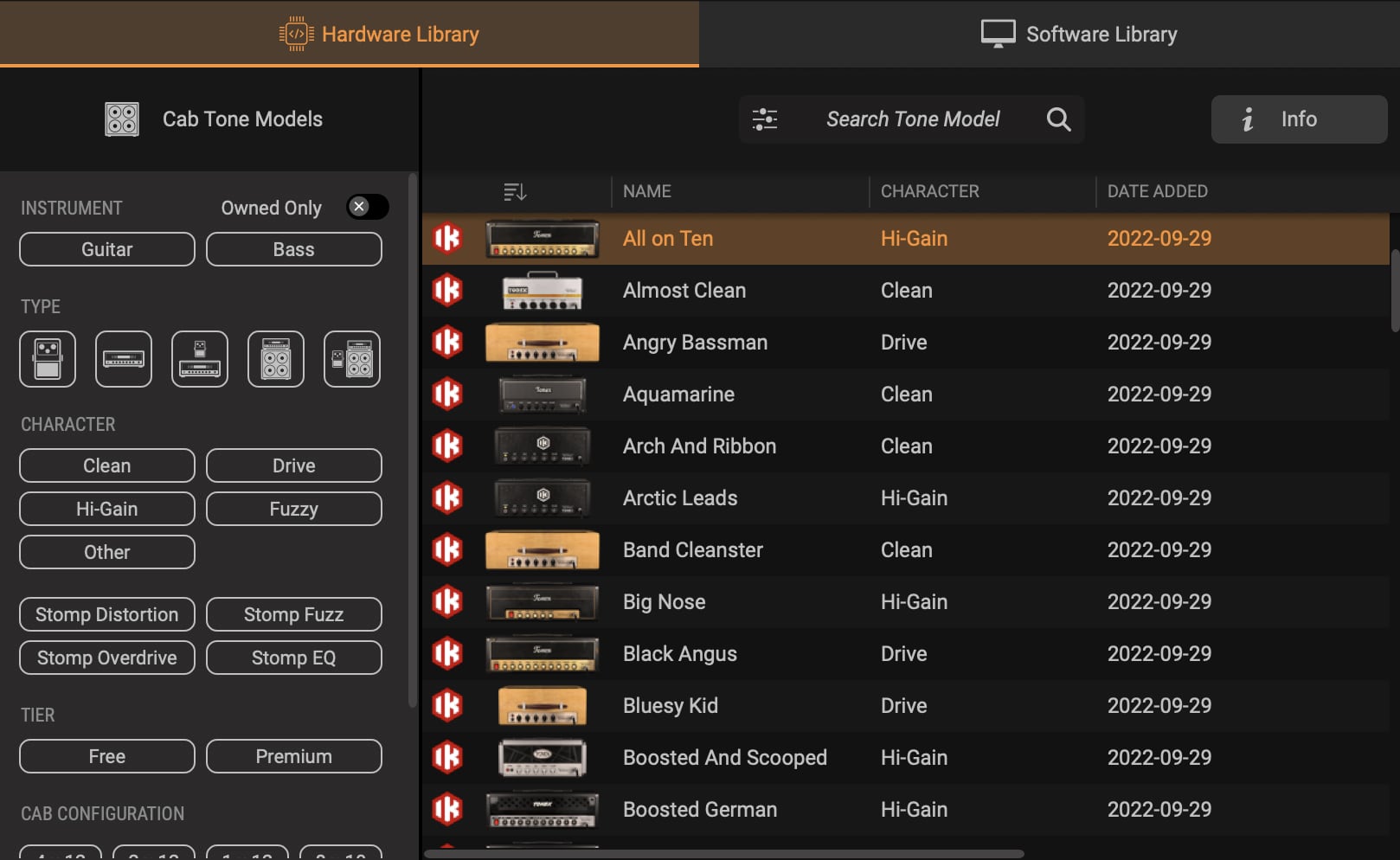The image size is (1400, 860).
Task: Select the amp and cabinet type filter
Action: (276, 359)
